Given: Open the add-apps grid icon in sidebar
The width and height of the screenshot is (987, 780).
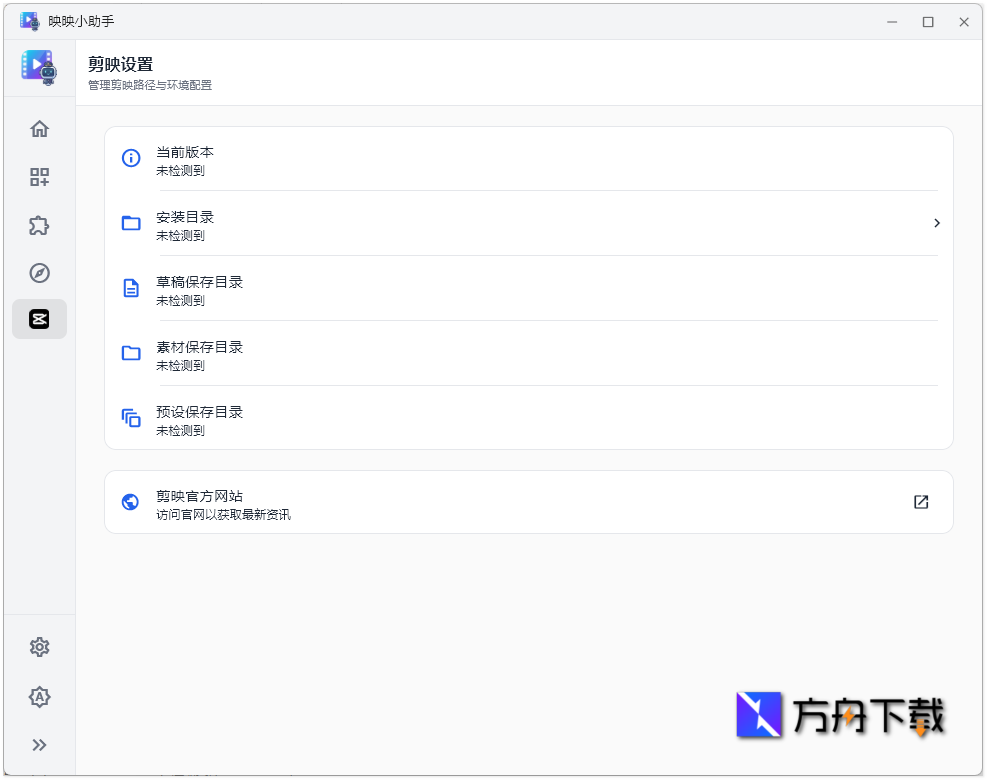Looking at the screenshot, I should 39,178.
